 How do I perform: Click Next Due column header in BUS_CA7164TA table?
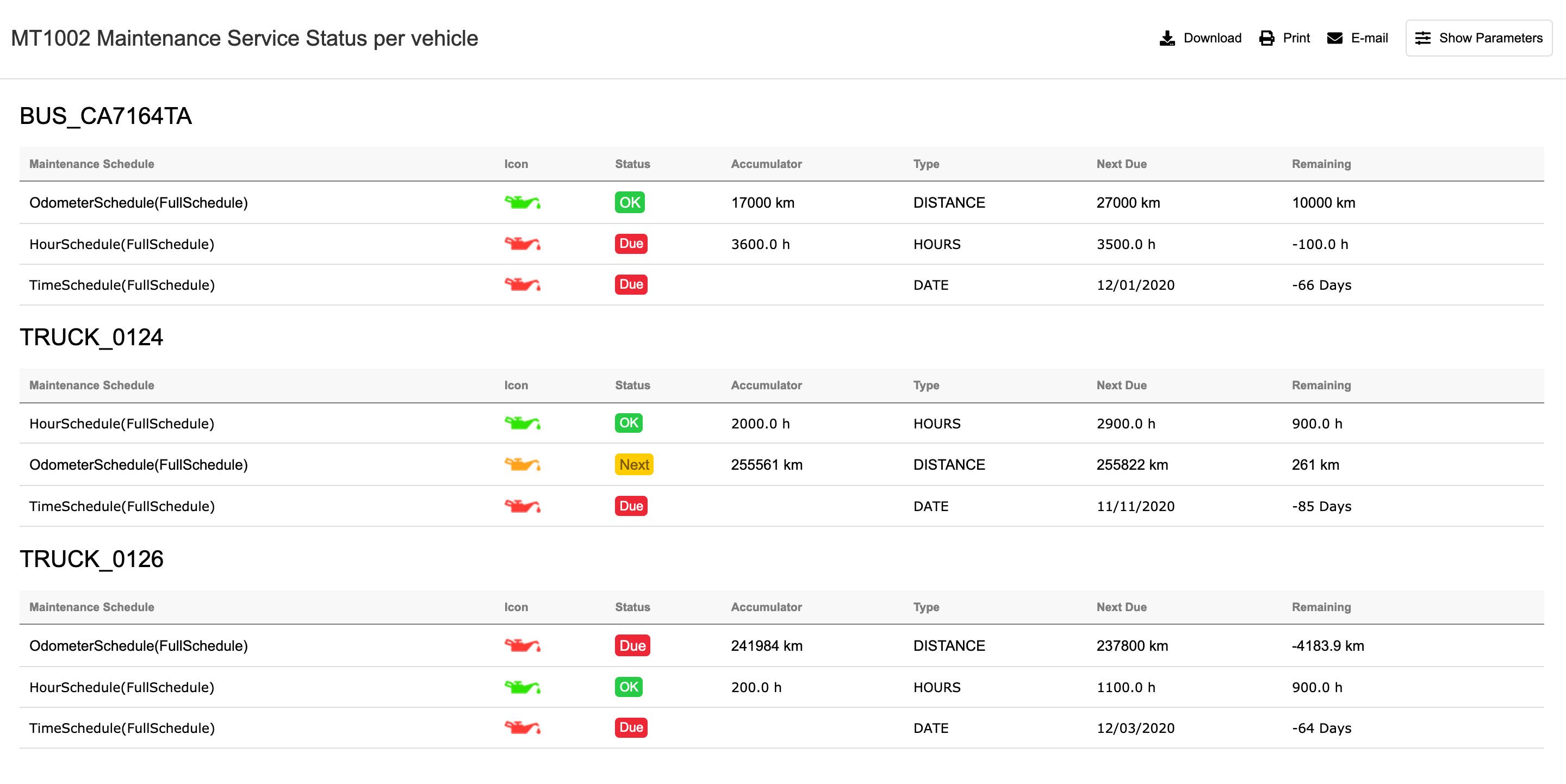tap(1122, 164)
